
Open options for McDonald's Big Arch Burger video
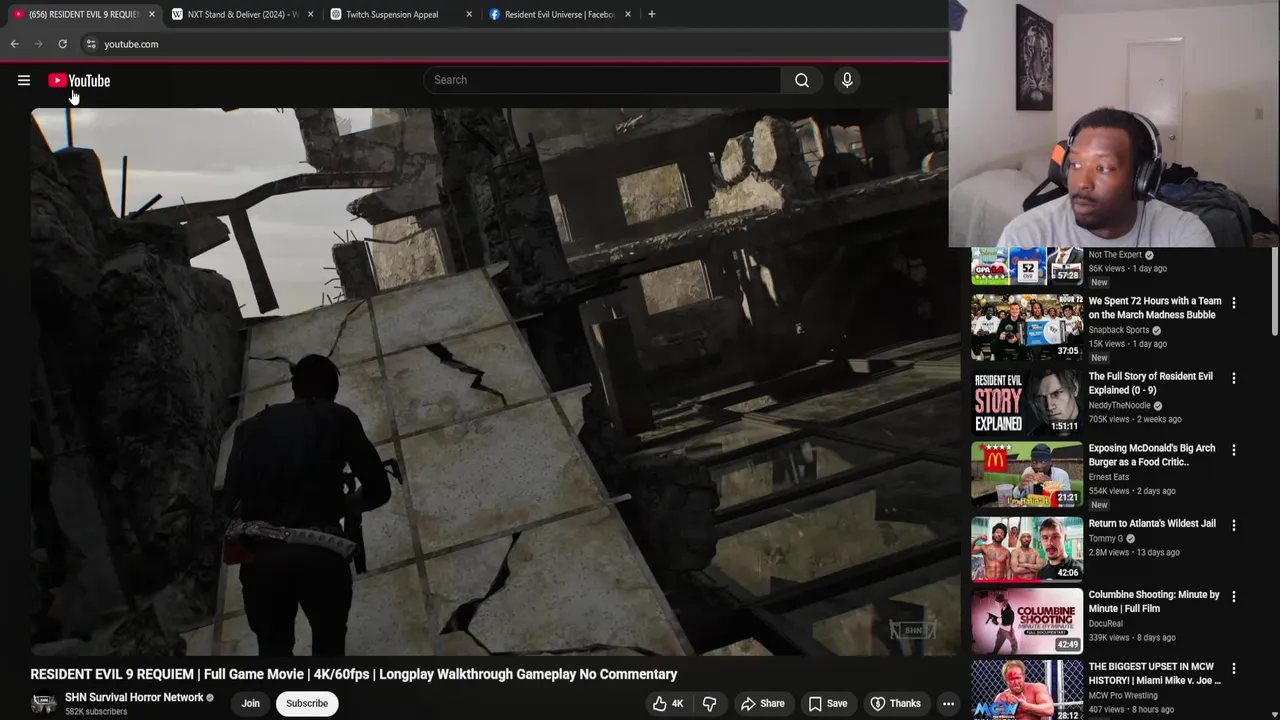point(1234,450)
